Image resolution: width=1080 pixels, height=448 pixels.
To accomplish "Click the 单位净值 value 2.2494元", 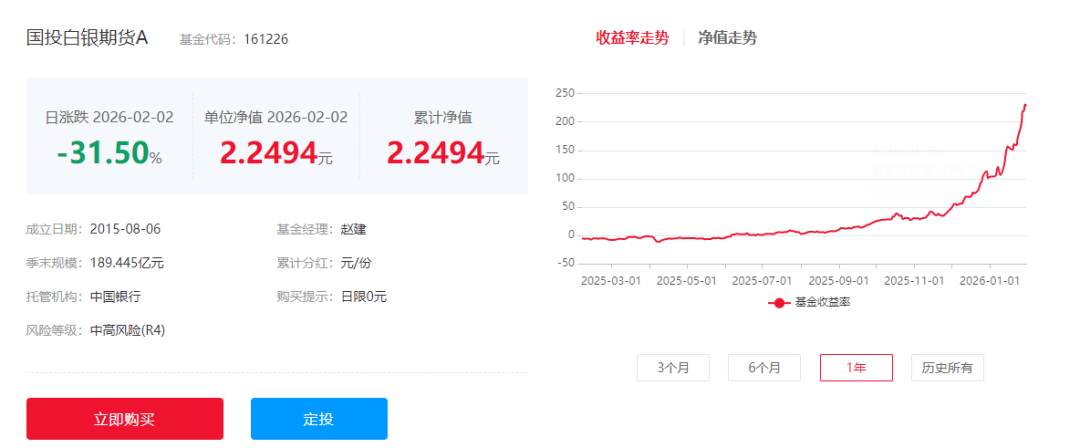I will point(276,153).
